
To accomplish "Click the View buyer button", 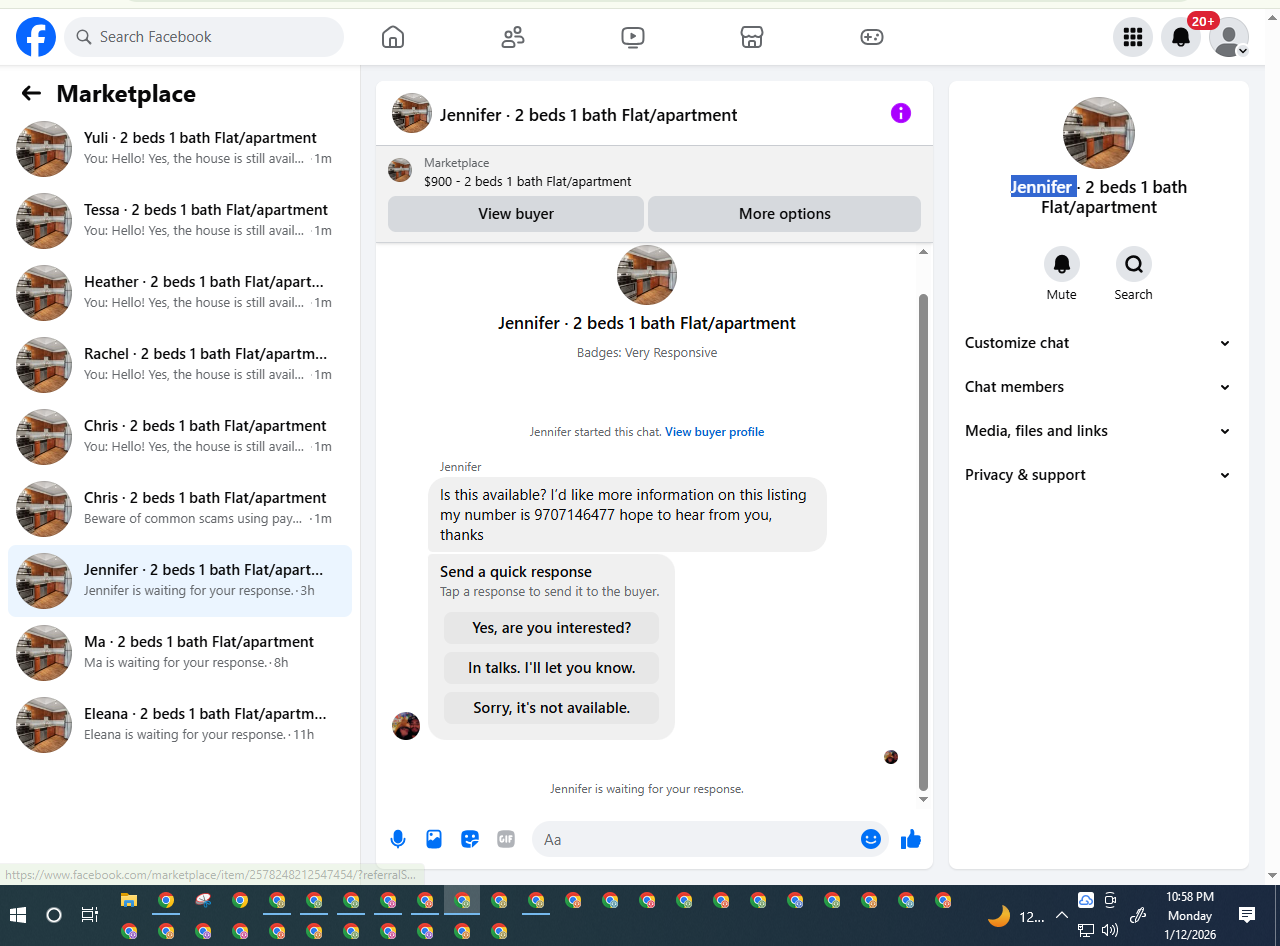I will point(516,214).
